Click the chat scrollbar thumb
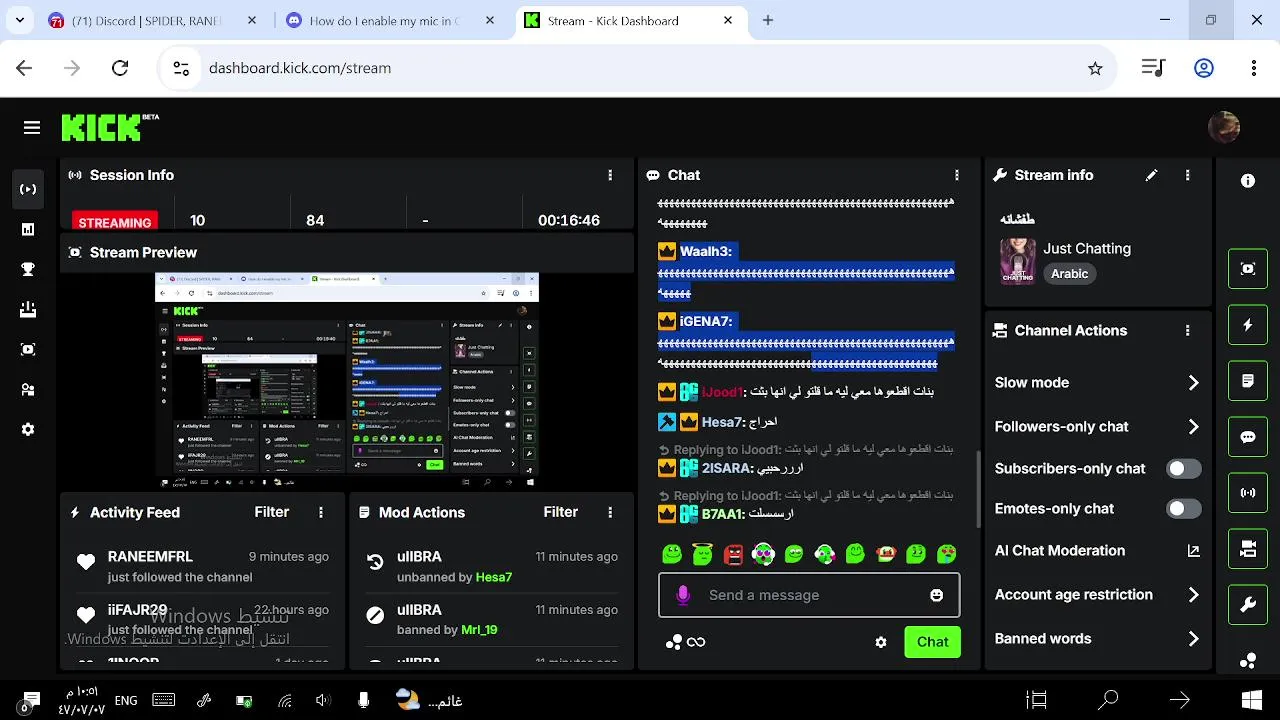Screen dimensions: 1280x720 tap(979, 488)
